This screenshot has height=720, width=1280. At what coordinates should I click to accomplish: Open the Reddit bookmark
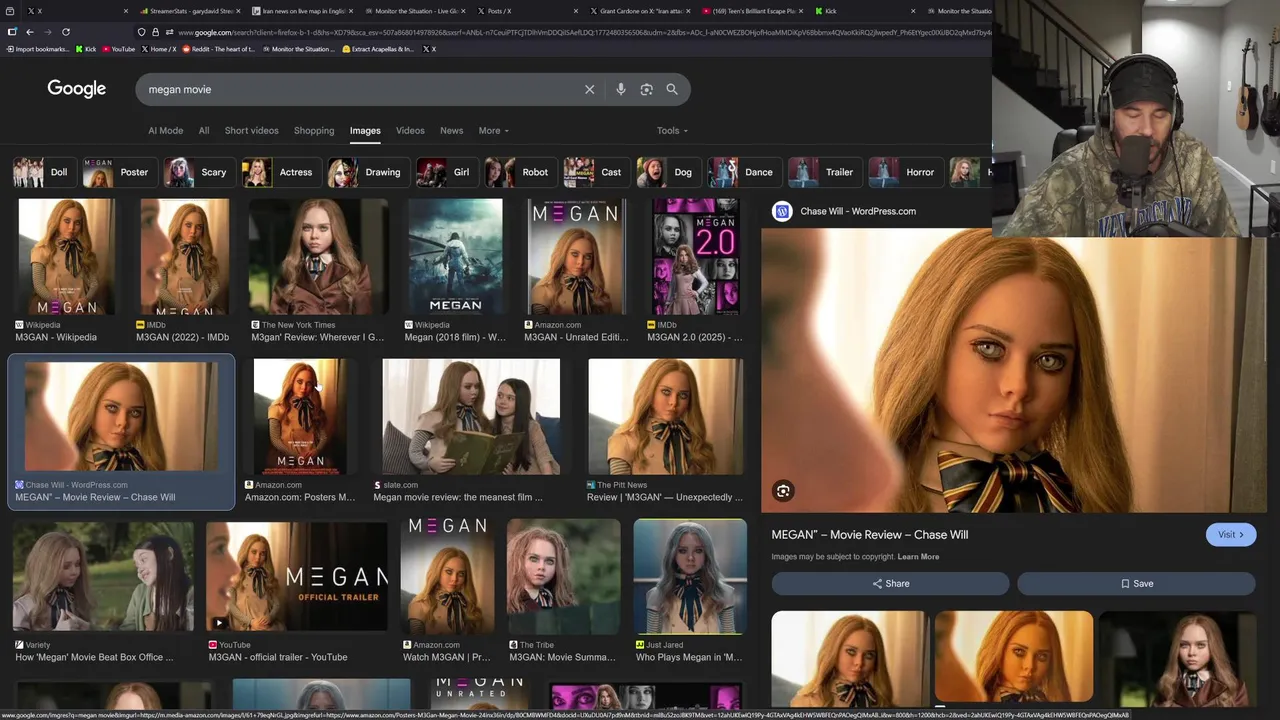(x=219, y=49)
